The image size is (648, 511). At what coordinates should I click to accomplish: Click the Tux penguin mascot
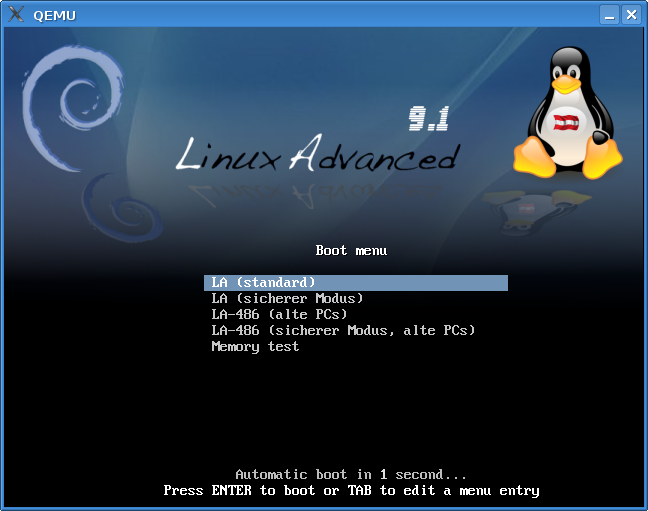[x=567, y=114]
